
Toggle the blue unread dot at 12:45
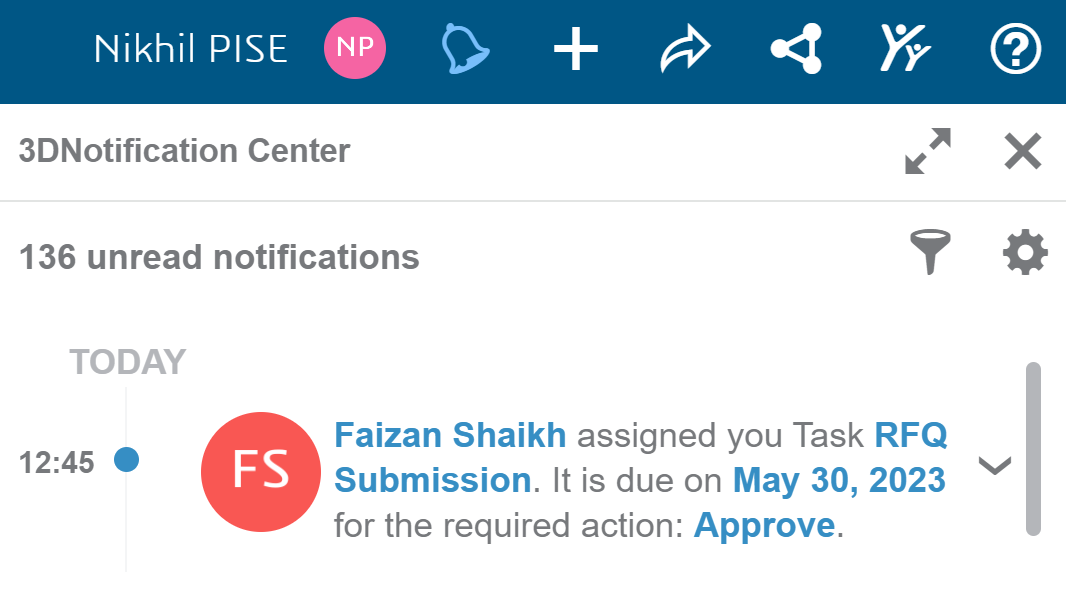[126, 460]
